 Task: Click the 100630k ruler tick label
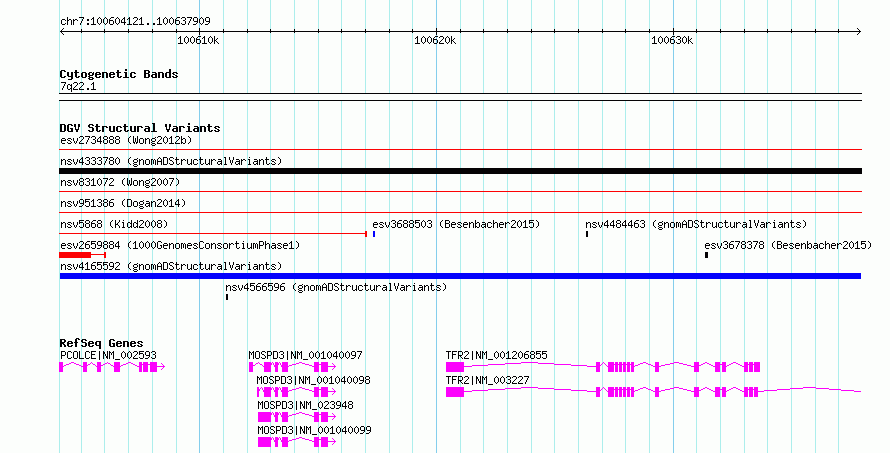click(x=671, y=40)
